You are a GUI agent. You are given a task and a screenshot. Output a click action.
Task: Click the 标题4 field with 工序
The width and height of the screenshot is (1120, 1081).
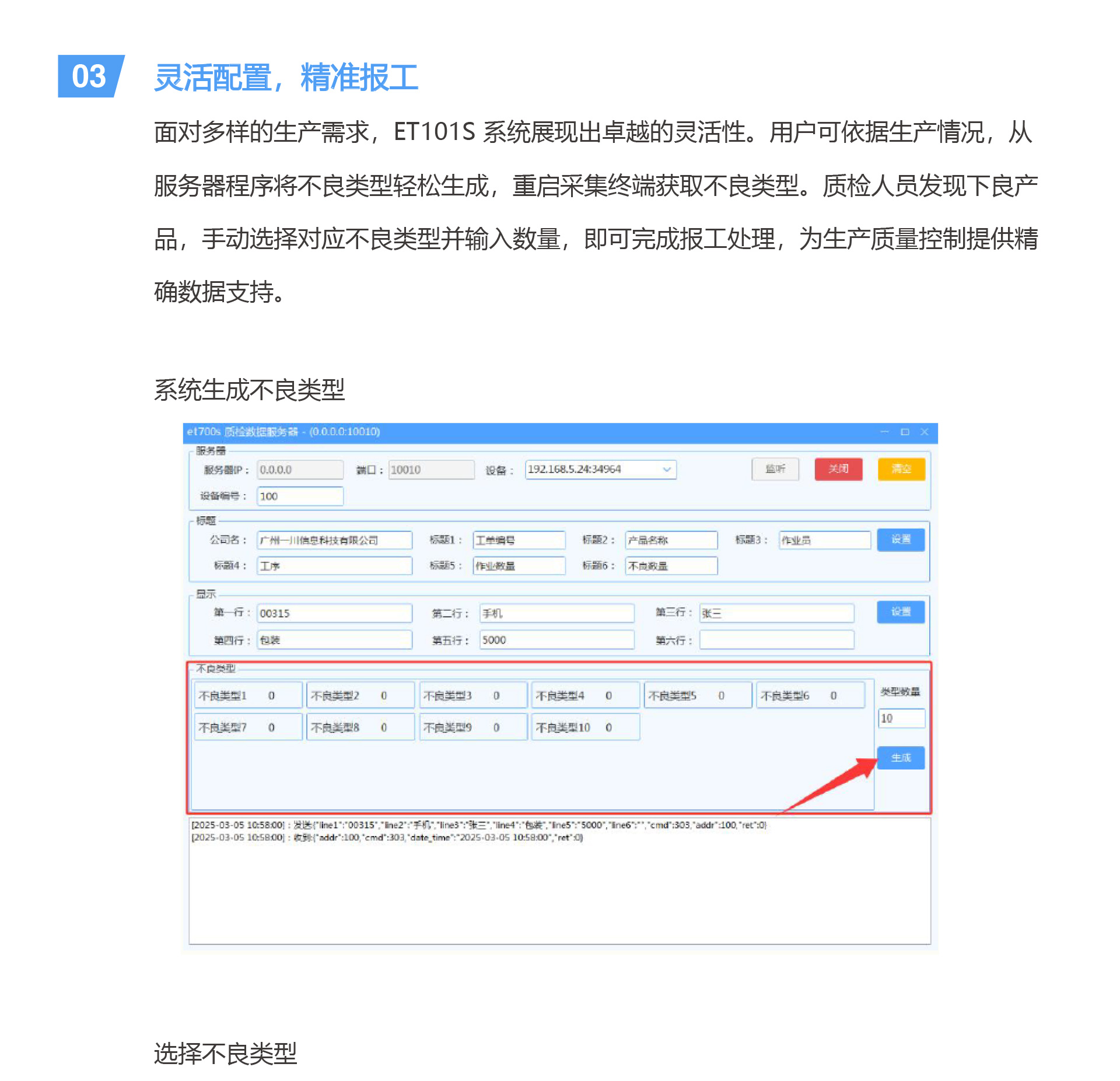(x=335, y=566)
